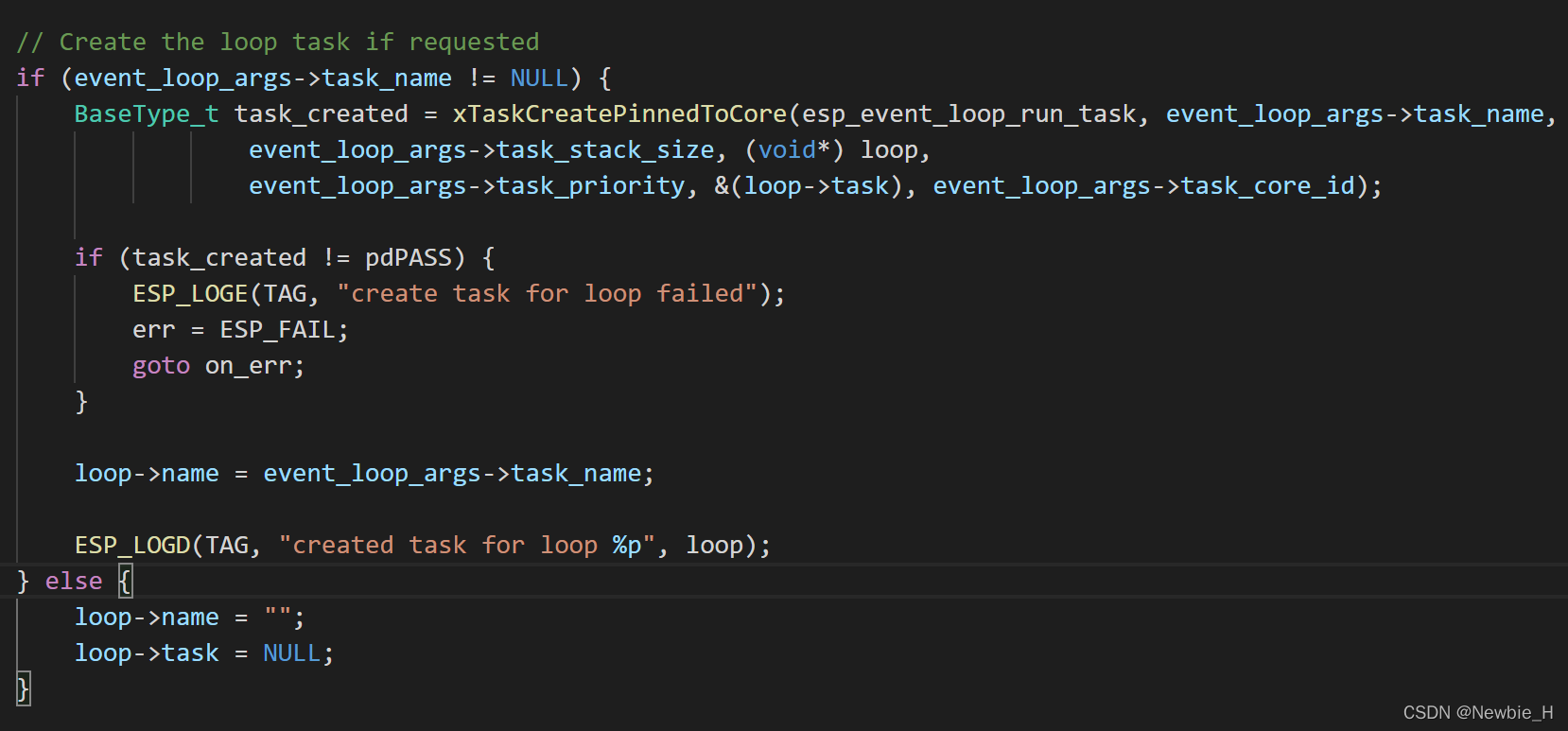Click the string "created task for loop %p"
Viewport: 1568px width, 731px height.
[x=467, y=546]
